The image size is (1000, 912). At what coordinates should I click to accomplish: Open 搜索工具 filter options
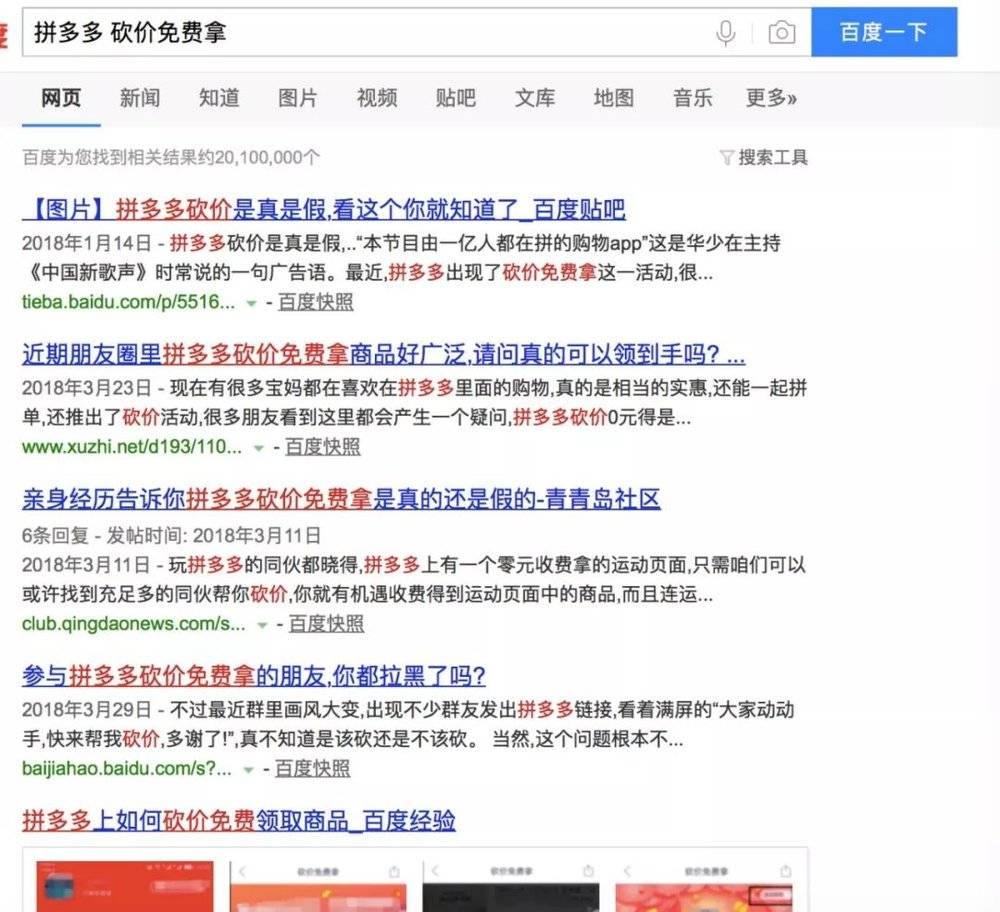point(773,158)
